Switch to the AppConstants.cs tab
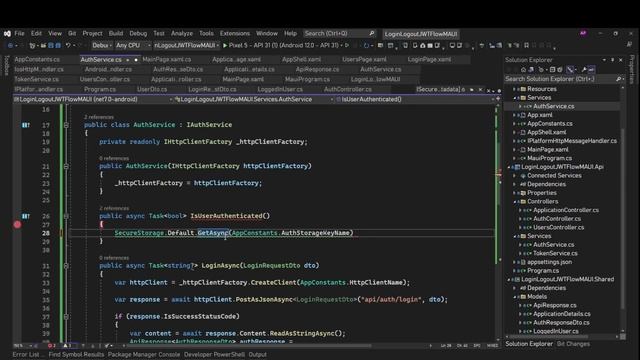640x360 pixels. click(37, 60)
